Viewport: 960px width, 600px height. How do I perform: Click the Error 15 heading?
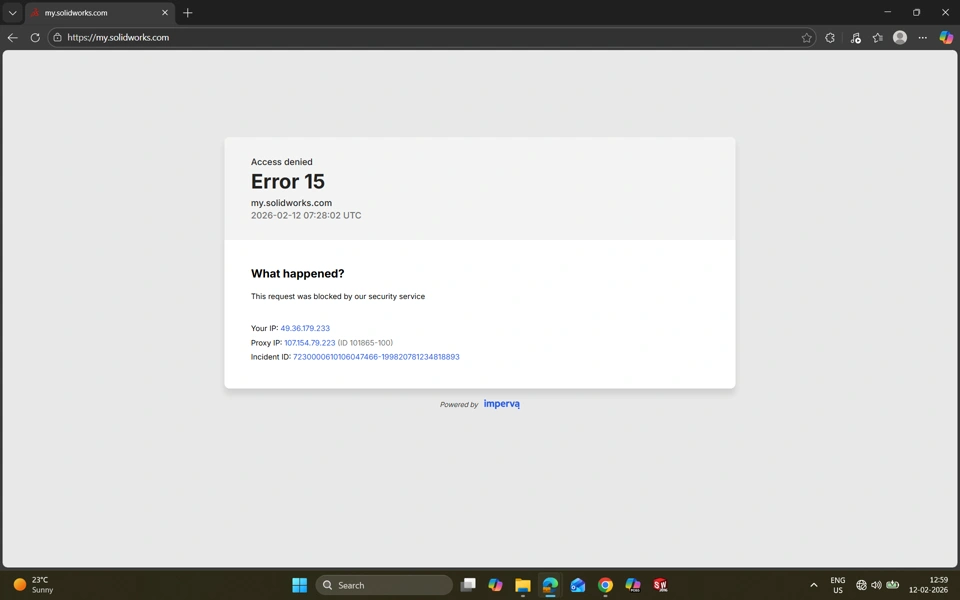[288, 181]
